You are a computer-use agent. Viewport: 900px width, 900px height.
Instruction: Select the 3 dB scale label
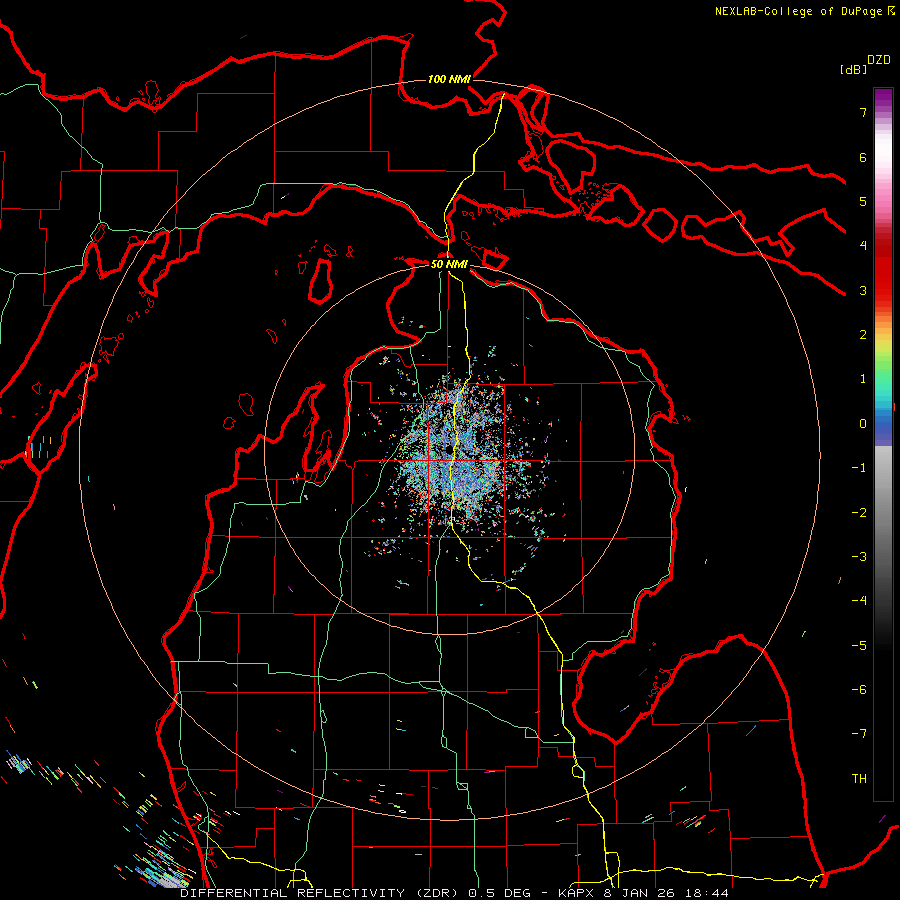point(863,290)
